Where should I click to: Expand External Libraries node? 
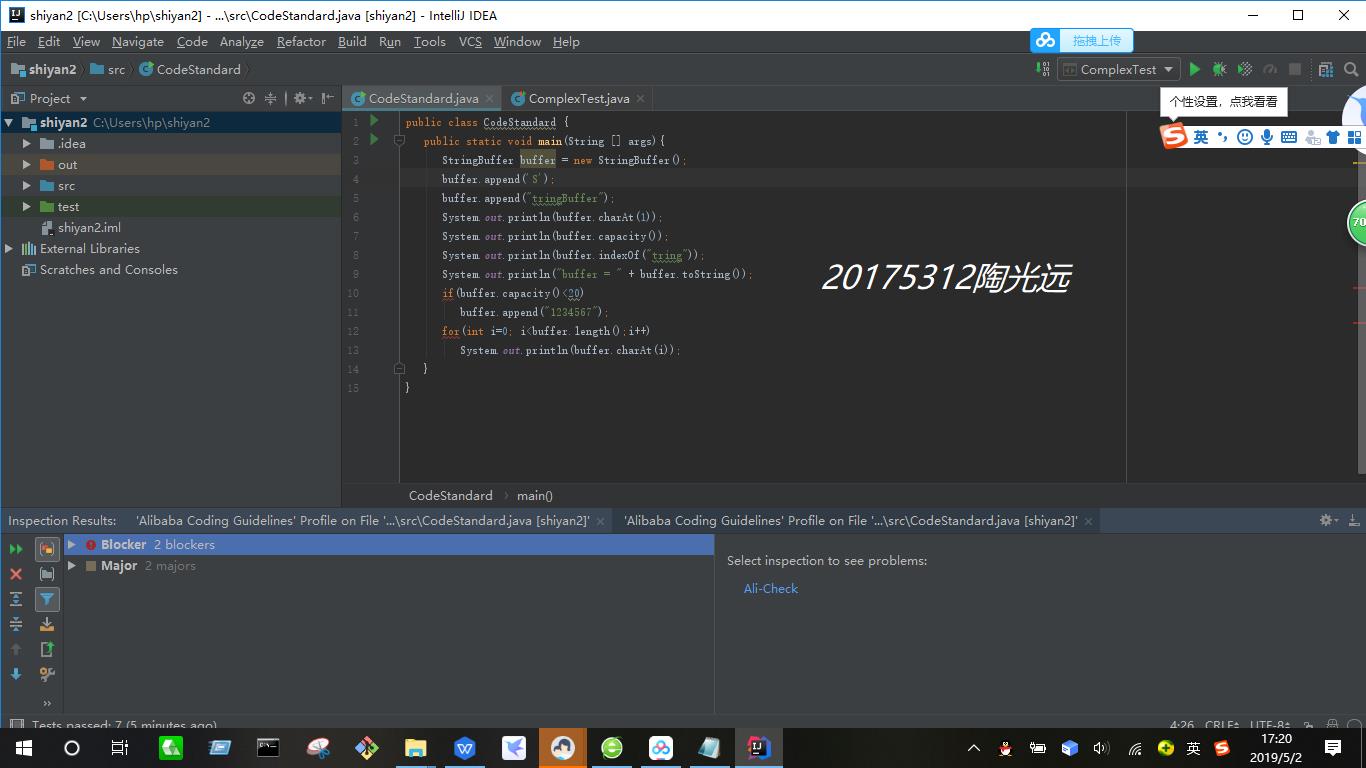(x=9, y=249)
